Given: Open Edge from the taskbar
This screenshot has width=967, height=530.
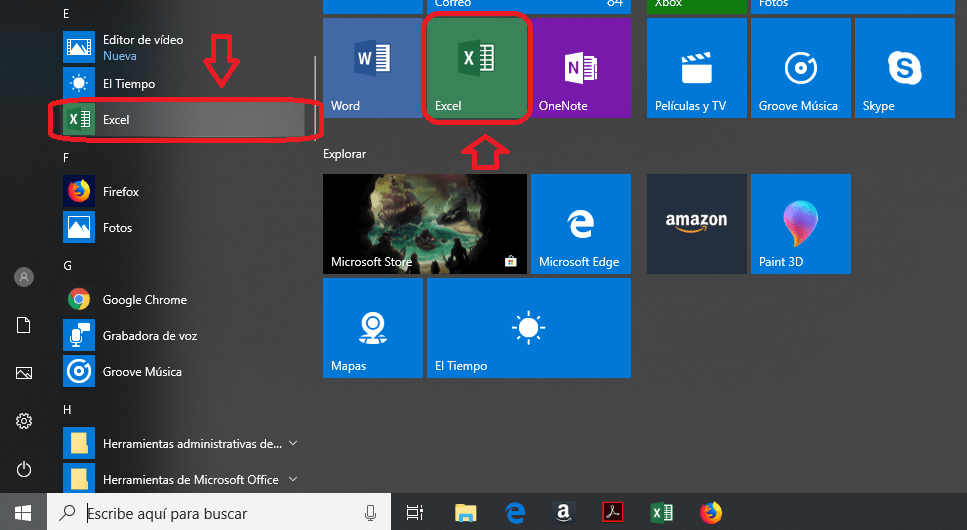Looking at the screenshot, I should (515, 512).
